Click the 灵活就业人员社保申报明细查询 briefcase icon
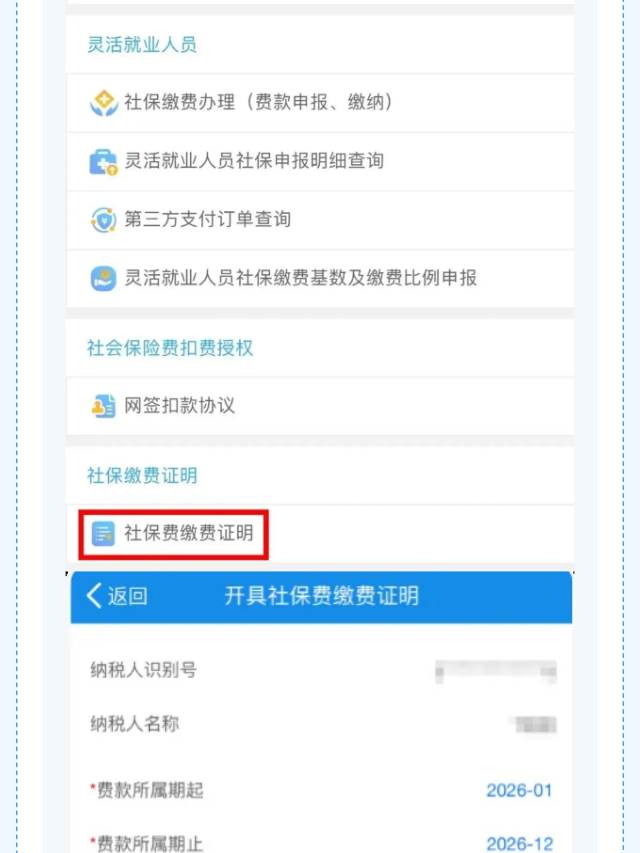 tap(103, 161)
